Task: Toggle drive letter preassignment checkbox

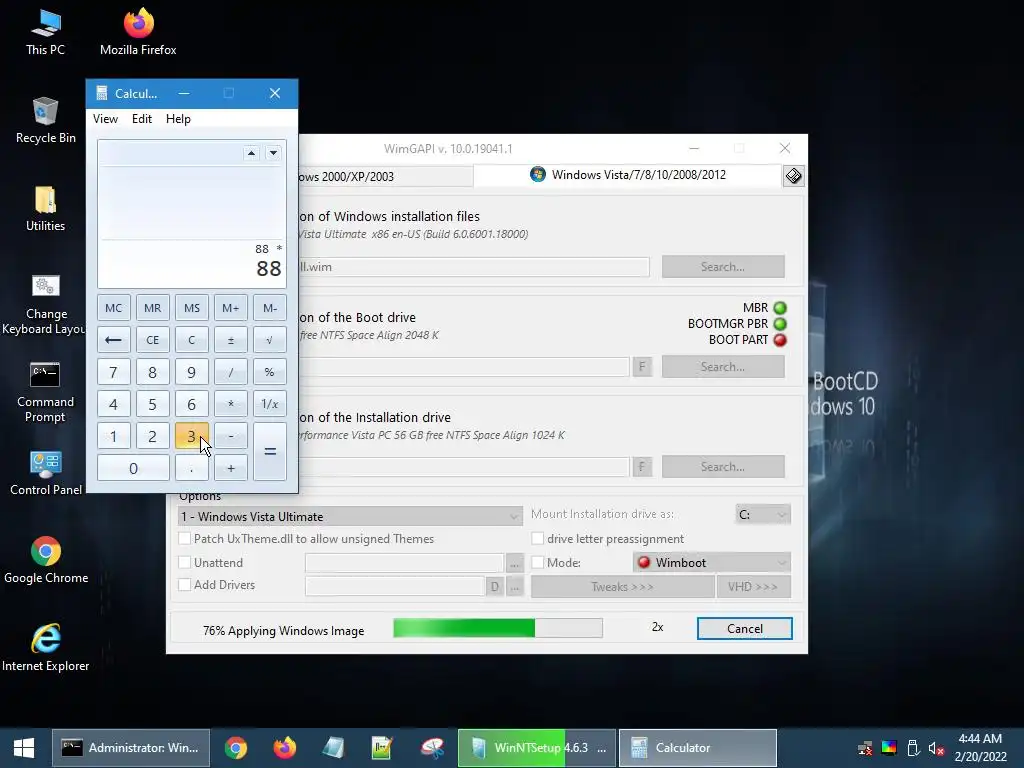Action: [x=537, y=539]
